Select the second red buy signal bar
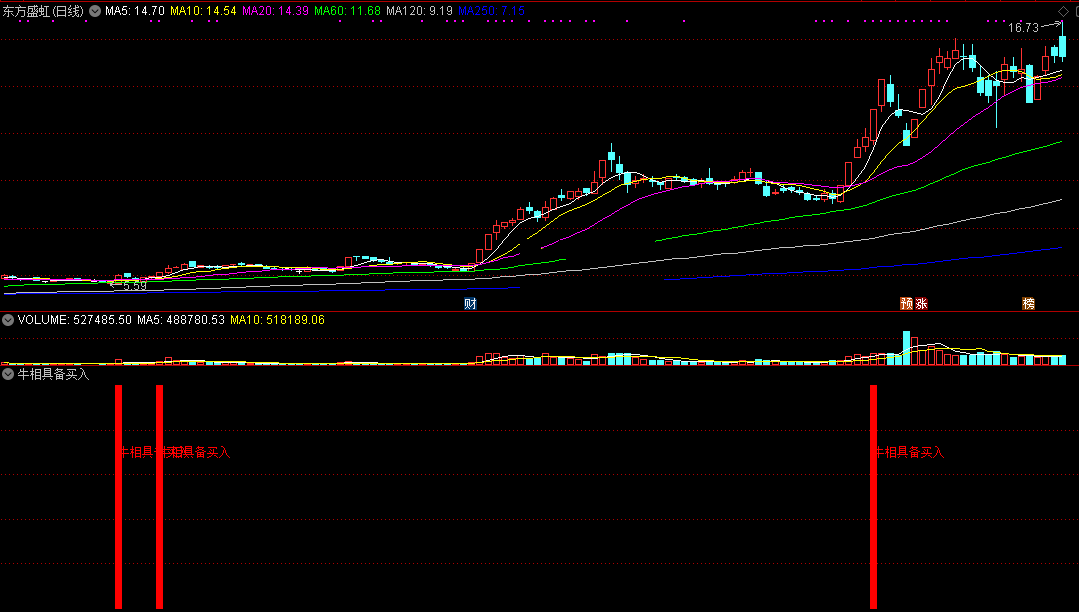1079x612 pixels. tap(160, 497)
